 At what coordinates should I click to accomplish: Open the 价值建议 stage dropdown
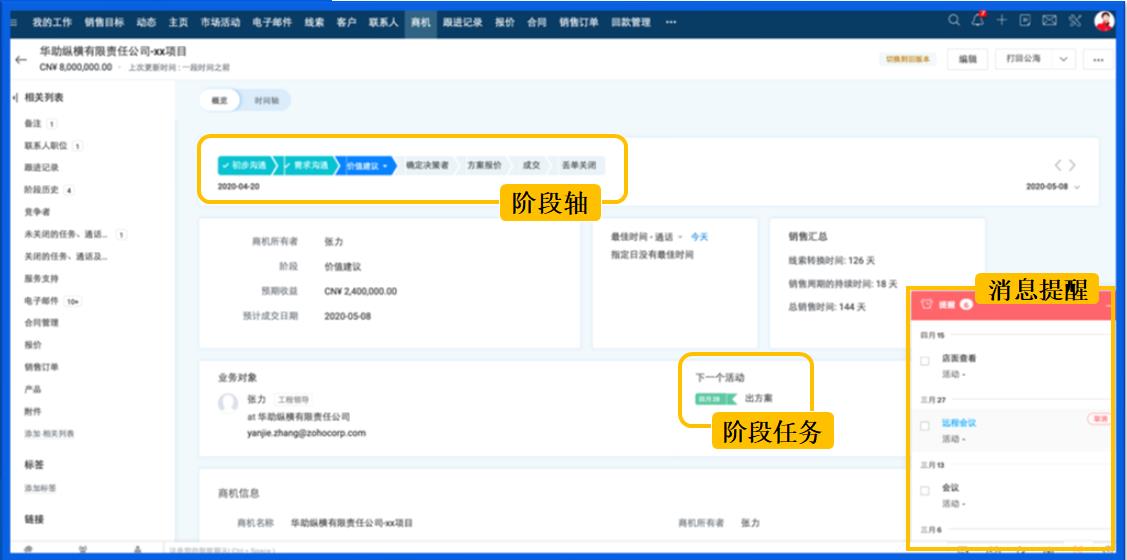[x=384, y=166]
